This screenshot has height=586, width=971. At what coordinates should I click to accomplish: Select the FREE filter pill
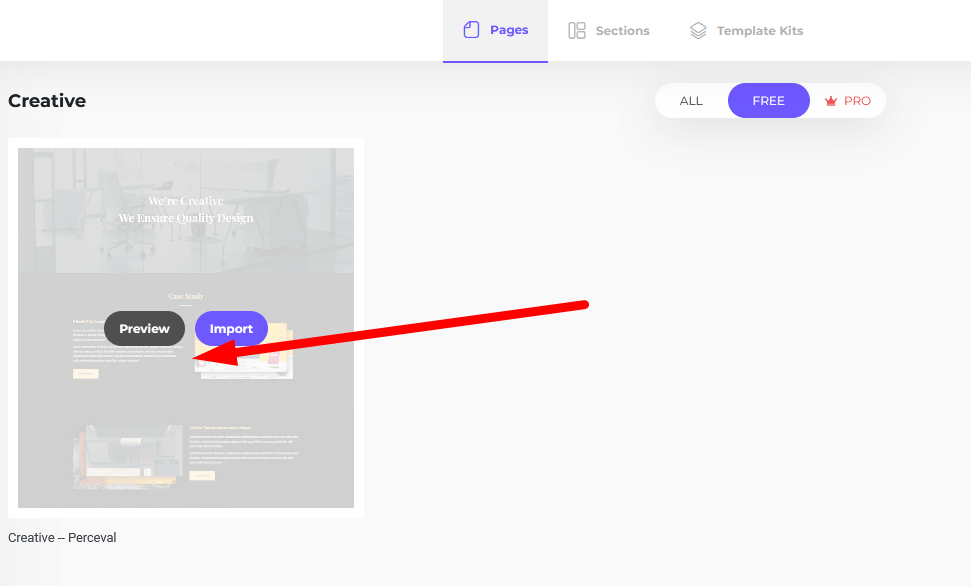point(769,100)
